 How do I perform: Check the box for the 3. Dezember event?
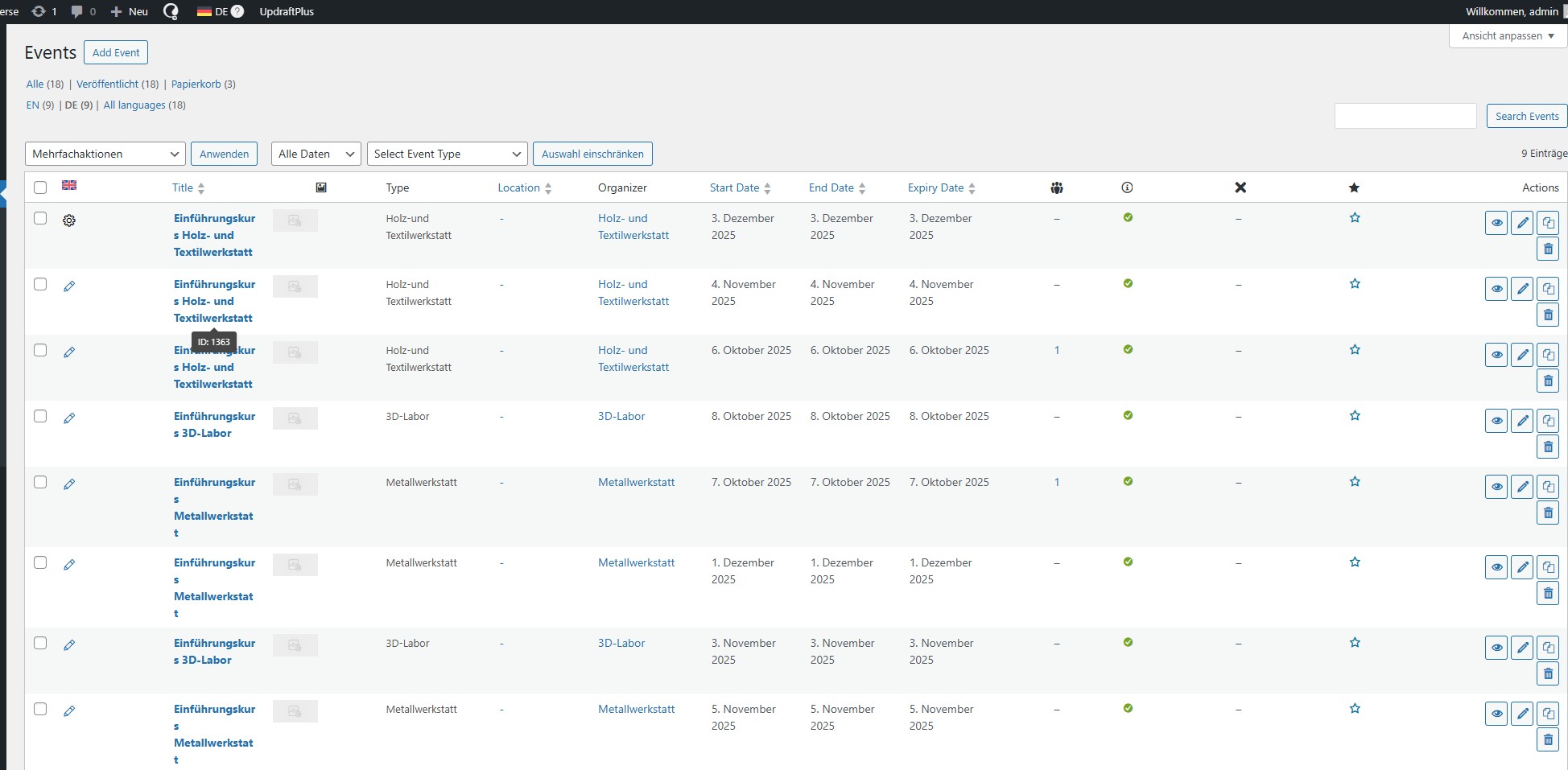point(40,219)
